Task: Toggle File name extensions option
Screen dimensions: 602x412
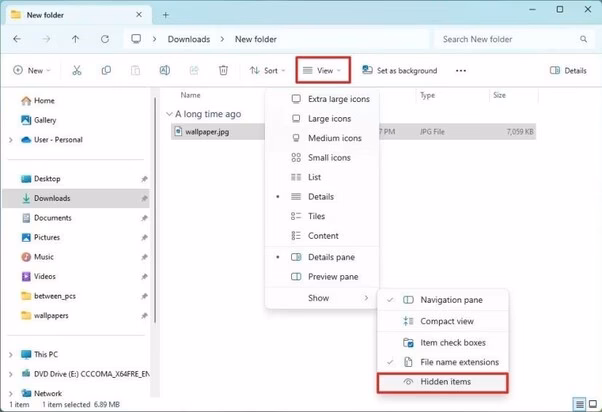Action: (x=459, y=362)
